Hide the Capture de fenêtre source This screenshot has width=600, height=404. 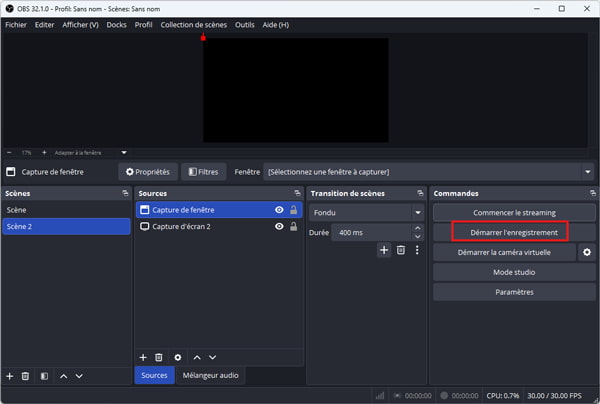click(279, 210)
